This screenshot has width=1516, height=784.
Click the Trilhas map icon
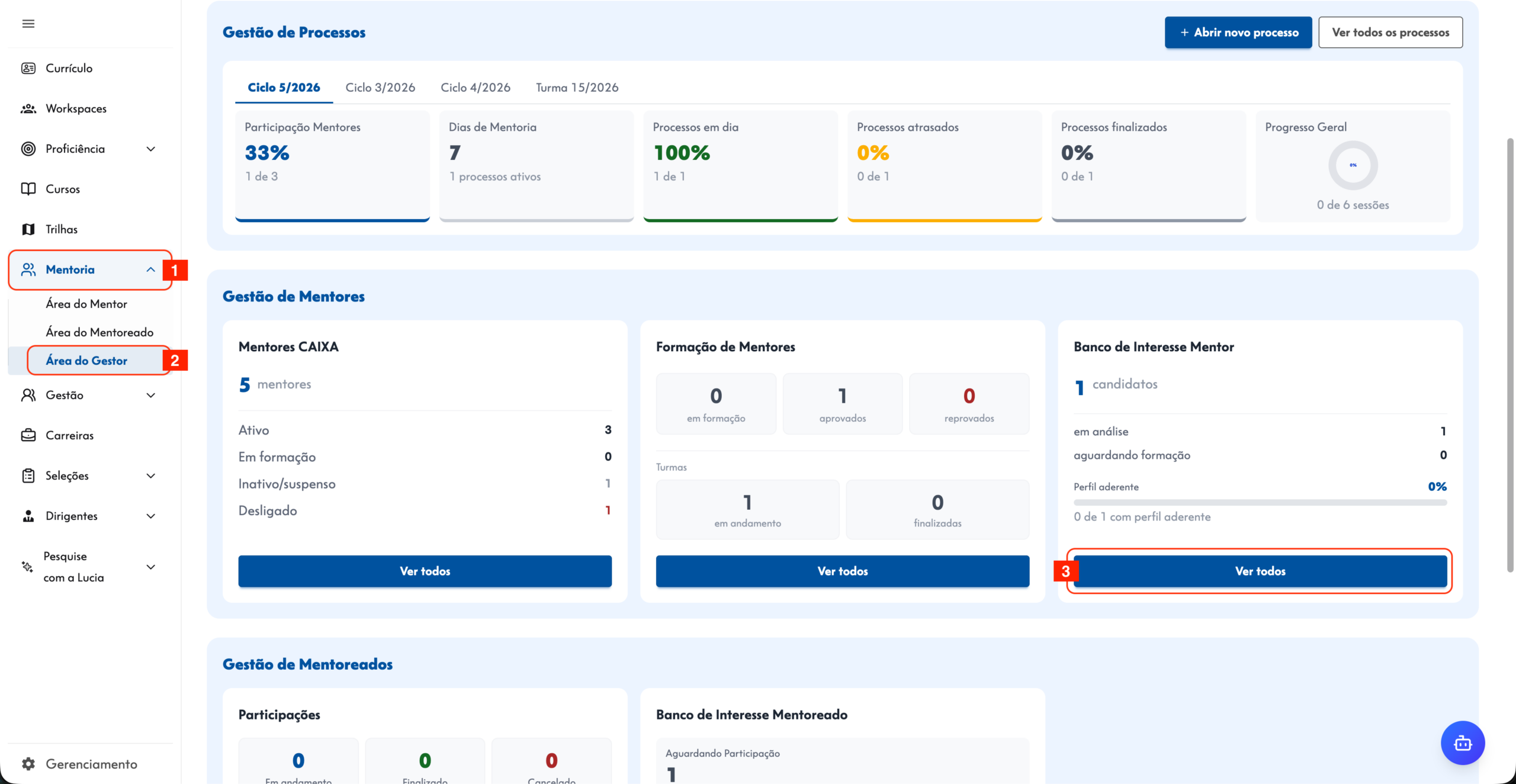coord(28,229)
